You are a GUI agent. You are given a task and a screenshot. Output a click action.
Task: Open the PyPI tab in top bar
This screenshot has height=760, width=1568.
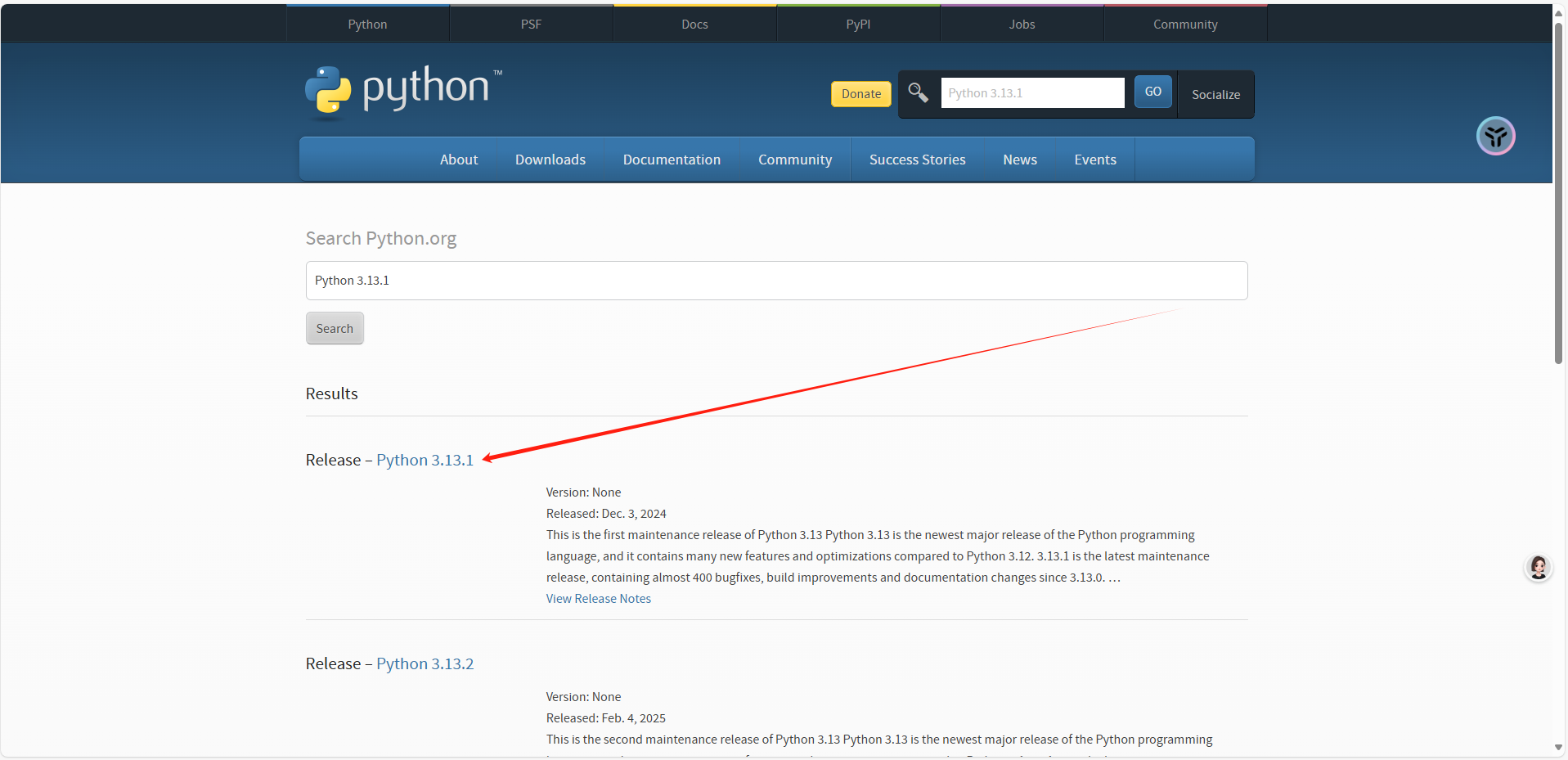point(858,24)
